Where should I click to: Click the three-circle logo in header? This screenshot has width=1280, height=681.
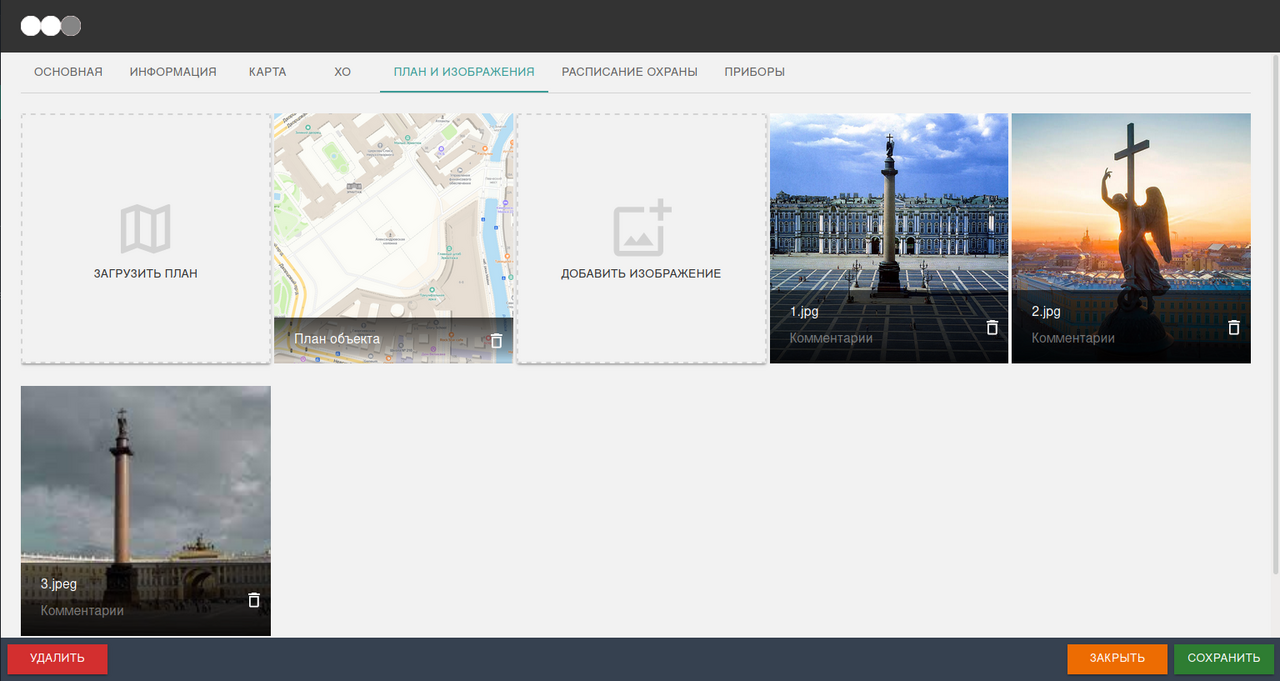pos(51,26)
